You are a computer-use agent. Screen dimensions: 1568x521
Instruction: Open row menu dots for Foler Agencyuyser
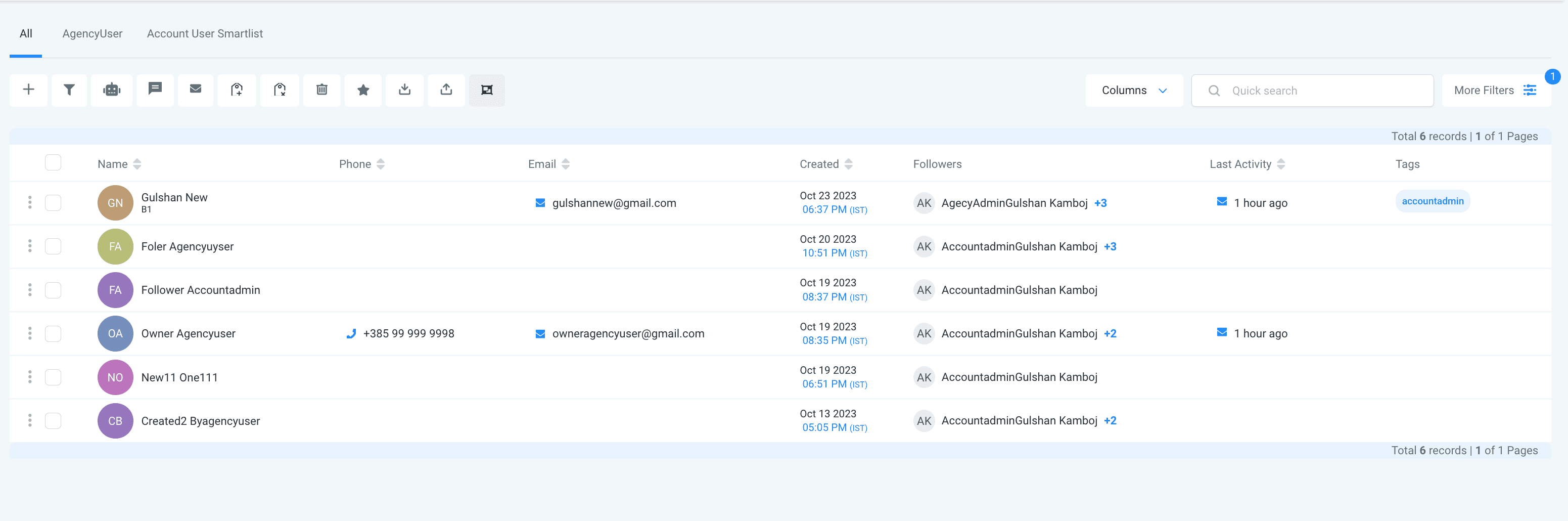tap(30, 246)
